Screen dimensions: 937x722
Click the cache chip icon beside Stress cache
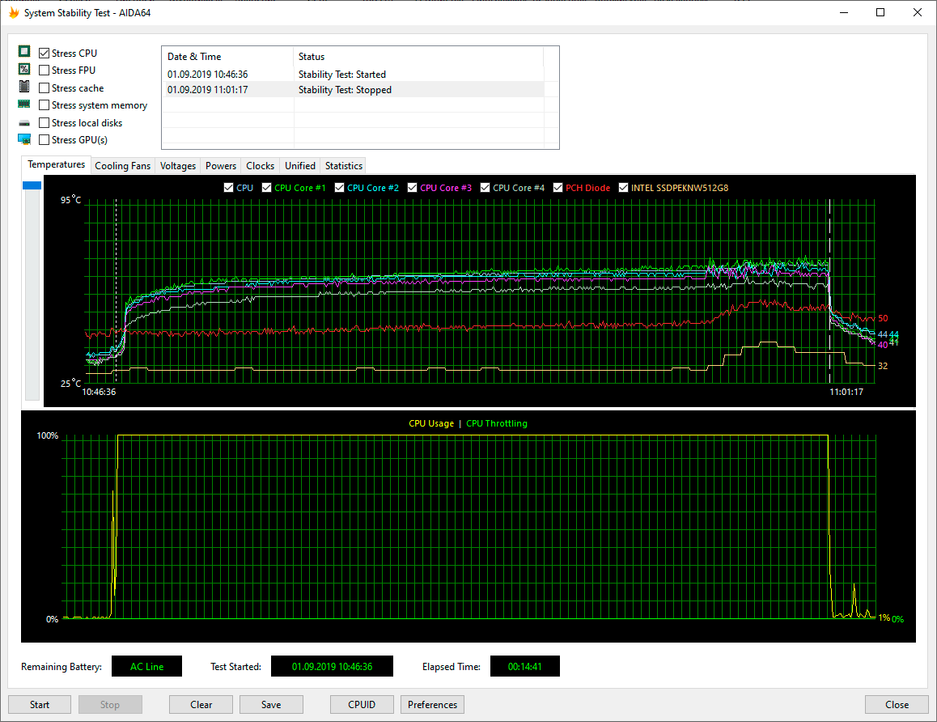point(24,88)
